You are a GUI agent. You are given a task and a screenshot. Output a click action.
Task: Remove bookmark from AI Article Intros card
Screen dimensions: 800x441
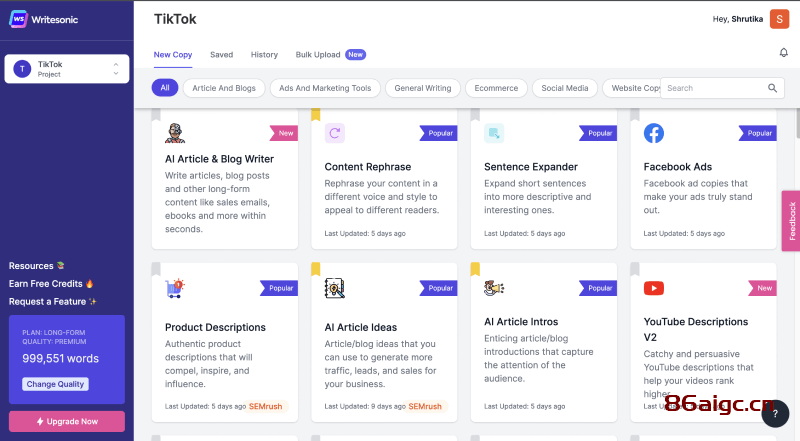[475, 269]
